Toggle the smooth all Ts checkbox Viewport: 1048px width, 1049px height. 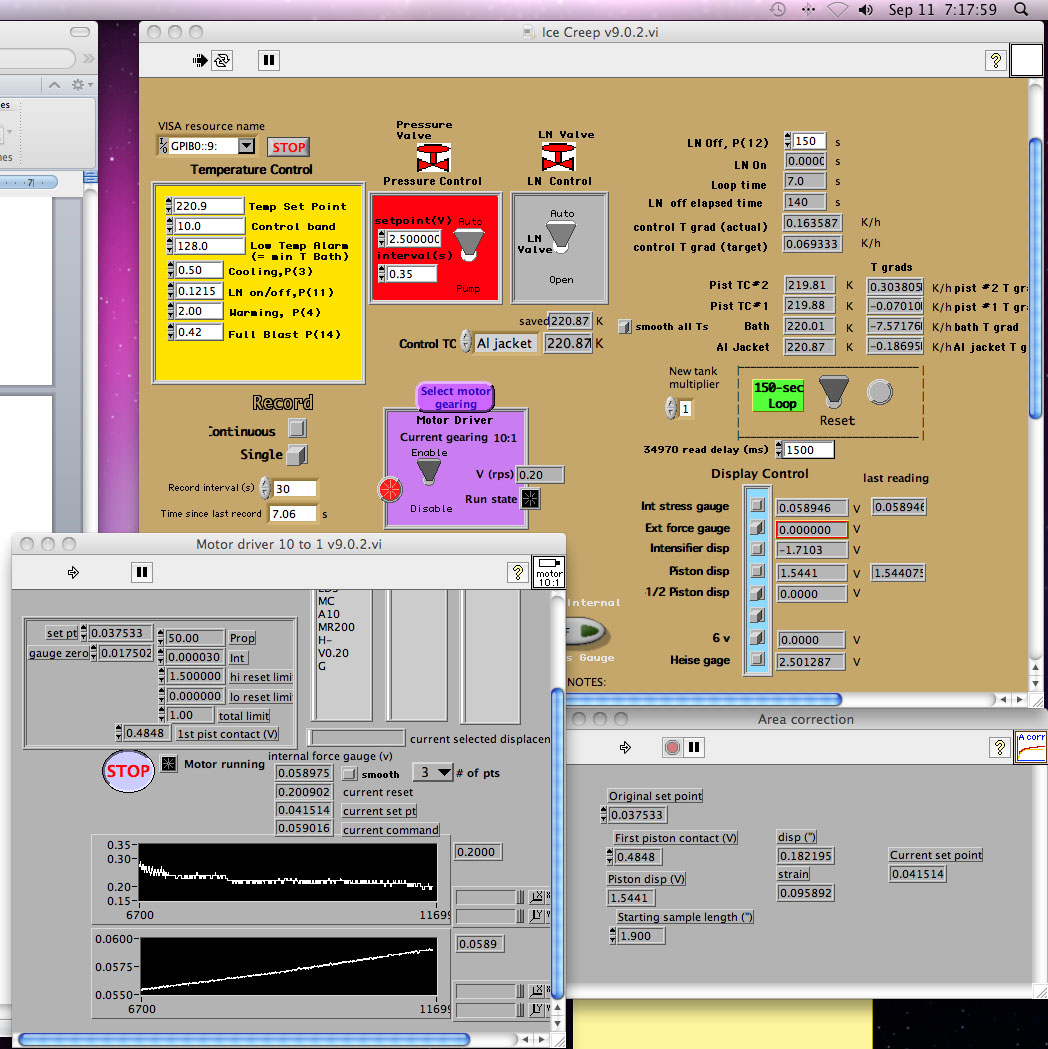click(x=625, y=326)
